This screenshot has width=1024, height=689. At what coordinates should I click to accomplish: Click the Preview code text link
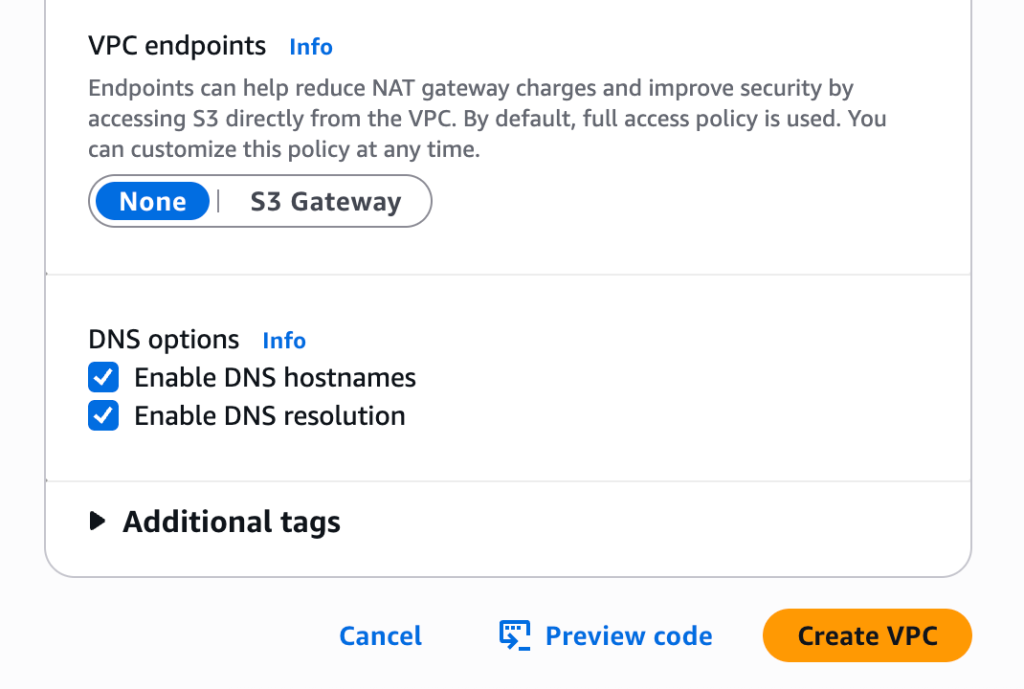tap(628, 636)
